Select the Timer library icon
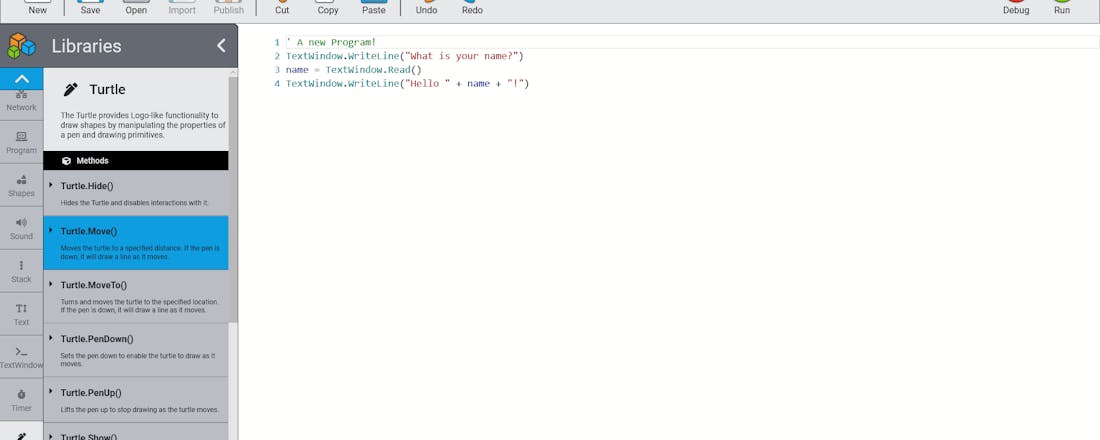The width and height of the screenshot is (1100, 440). coord(22,400)
